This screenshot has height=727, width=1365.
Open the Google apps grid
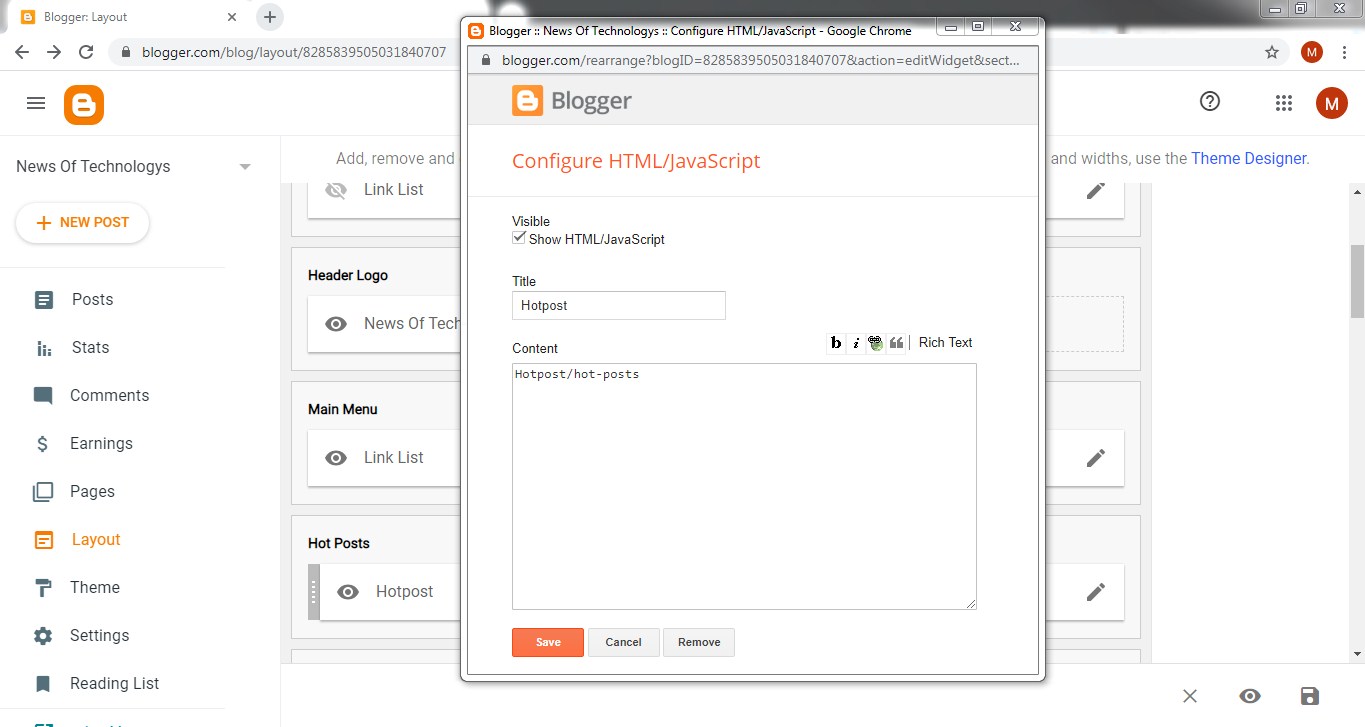coord(1284,103)
